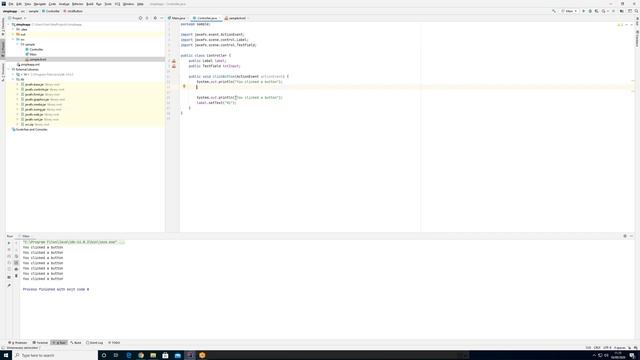Open the VCS menu
This screenshot has height=360, width=640.
[118, 4]
